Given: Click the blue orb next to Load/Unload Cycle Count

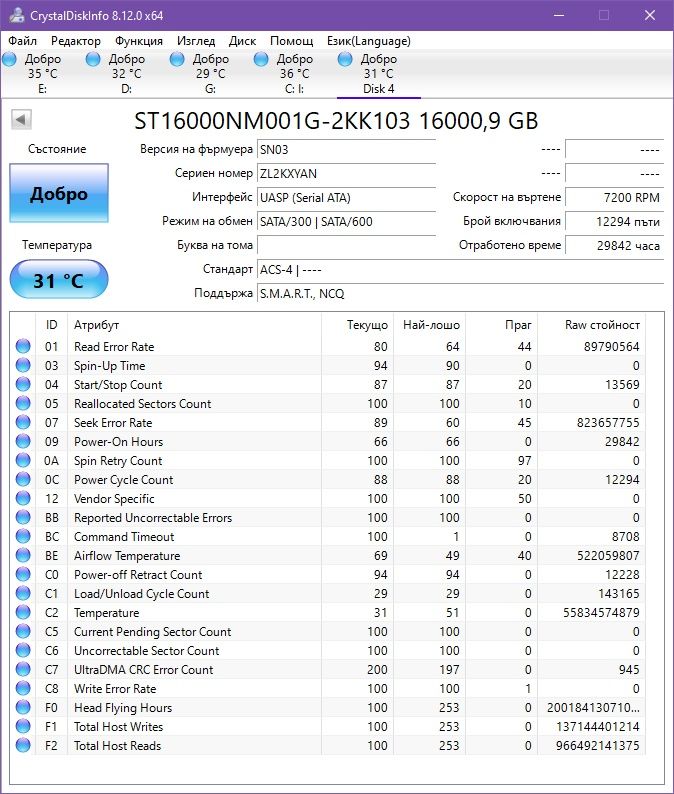Looking at the screenshot, I should point(23,593).
